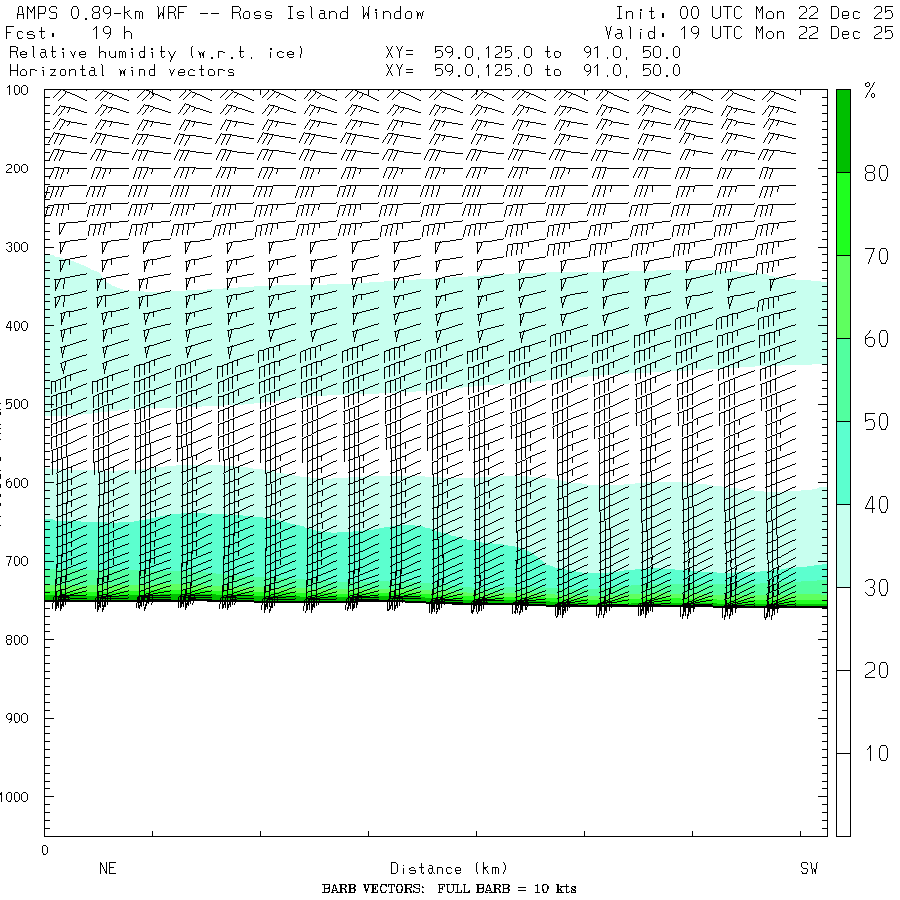Click the 50-60 colorbar segment
The width and height of the screenshot is (900, 900).
tap(843, 380)
